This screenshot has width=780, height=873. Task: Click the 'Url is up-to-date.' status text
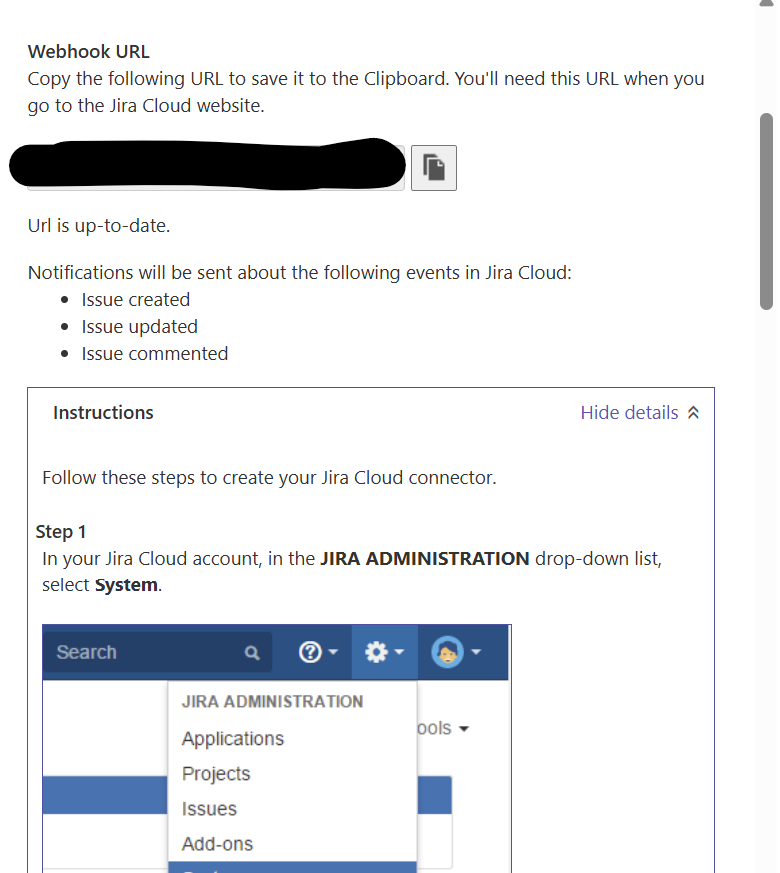point(99,225)
